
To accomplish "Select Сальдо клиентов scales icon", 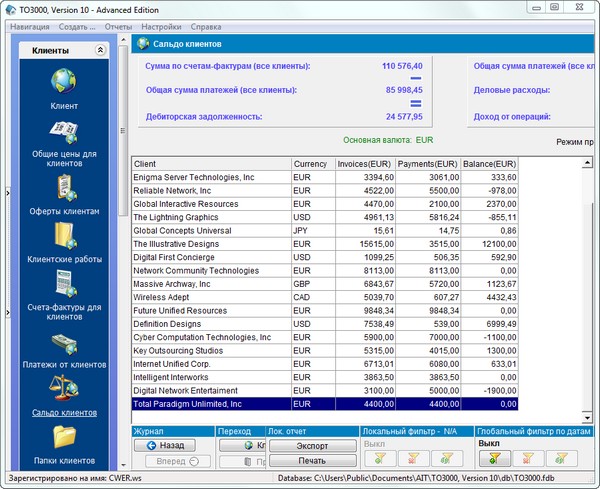I will click(64, 388).
